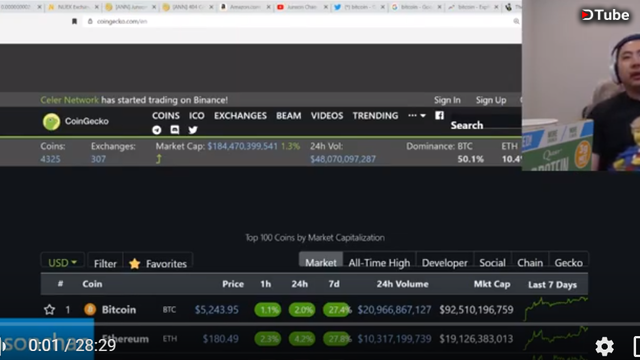Favorite Bitcoin with the star icon
Screen dimensions: 640x360
click(49, 310)
